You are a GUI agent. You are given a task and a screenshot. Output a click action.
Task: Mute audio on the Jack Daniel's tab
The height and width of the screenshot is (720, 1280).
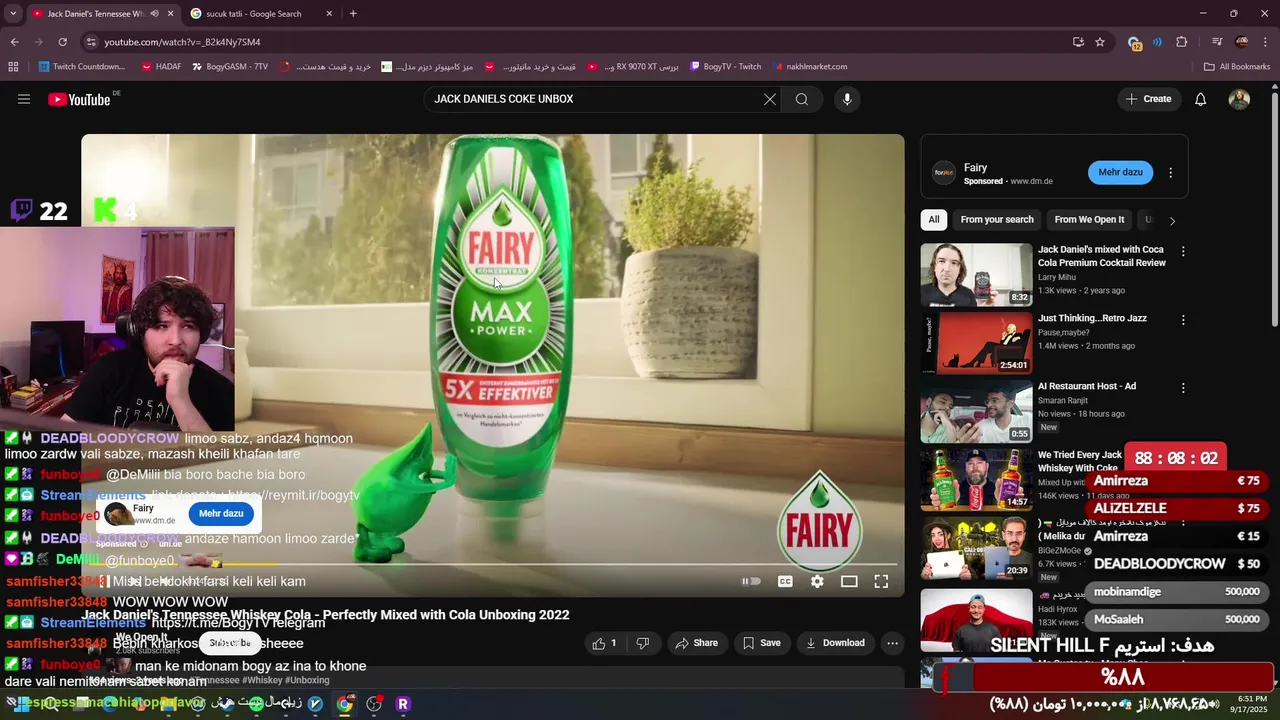[x=154, y=14]
